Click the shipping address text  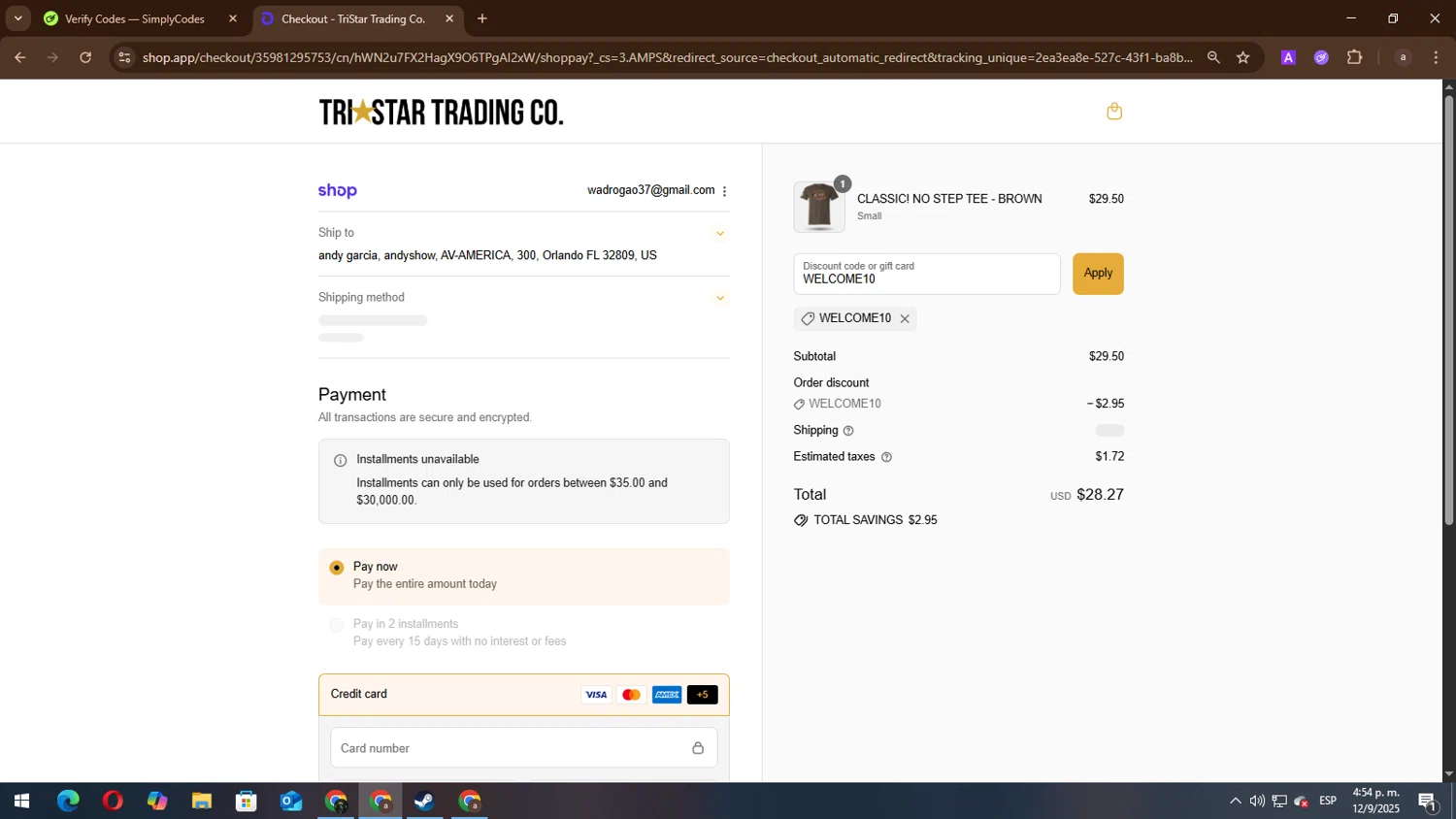(x=487, y=256)
